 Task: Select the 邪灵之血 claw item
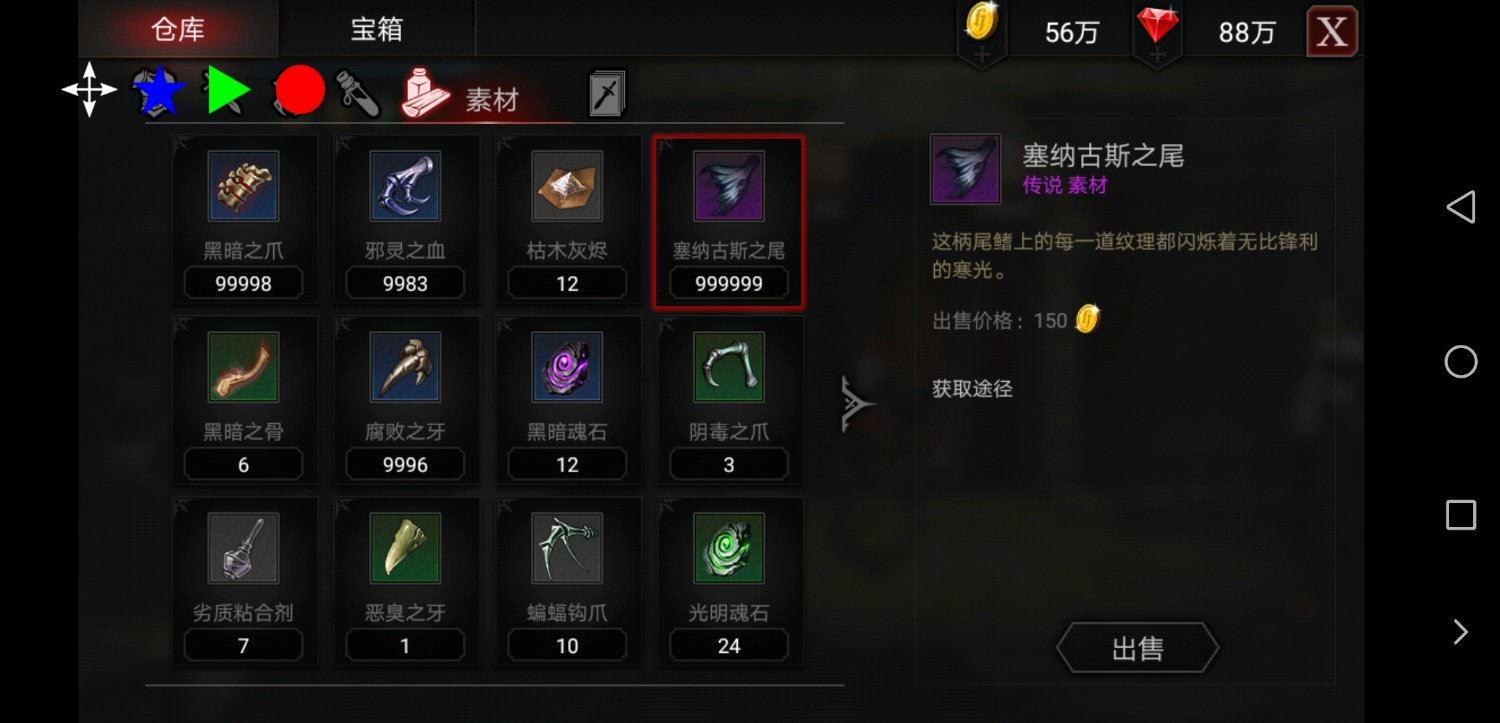[x=405, y=220]
